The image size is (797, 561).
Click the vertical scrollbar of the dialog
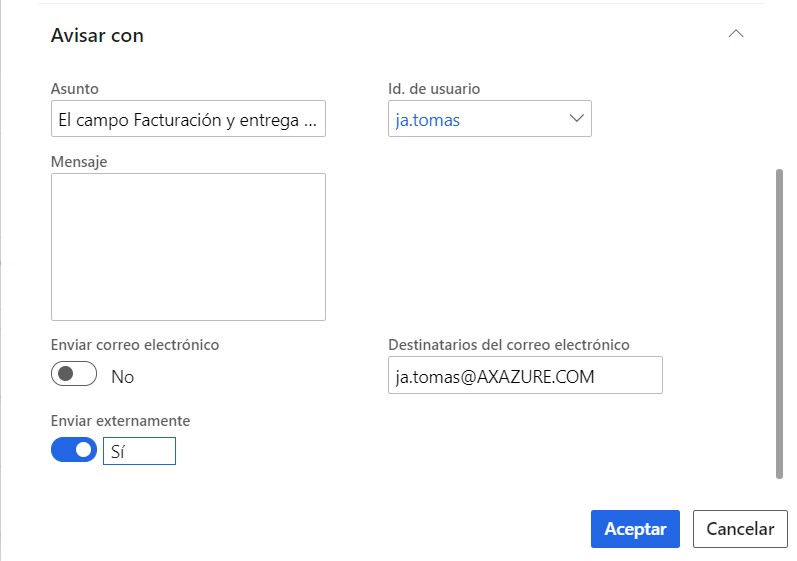coord(779,324)
